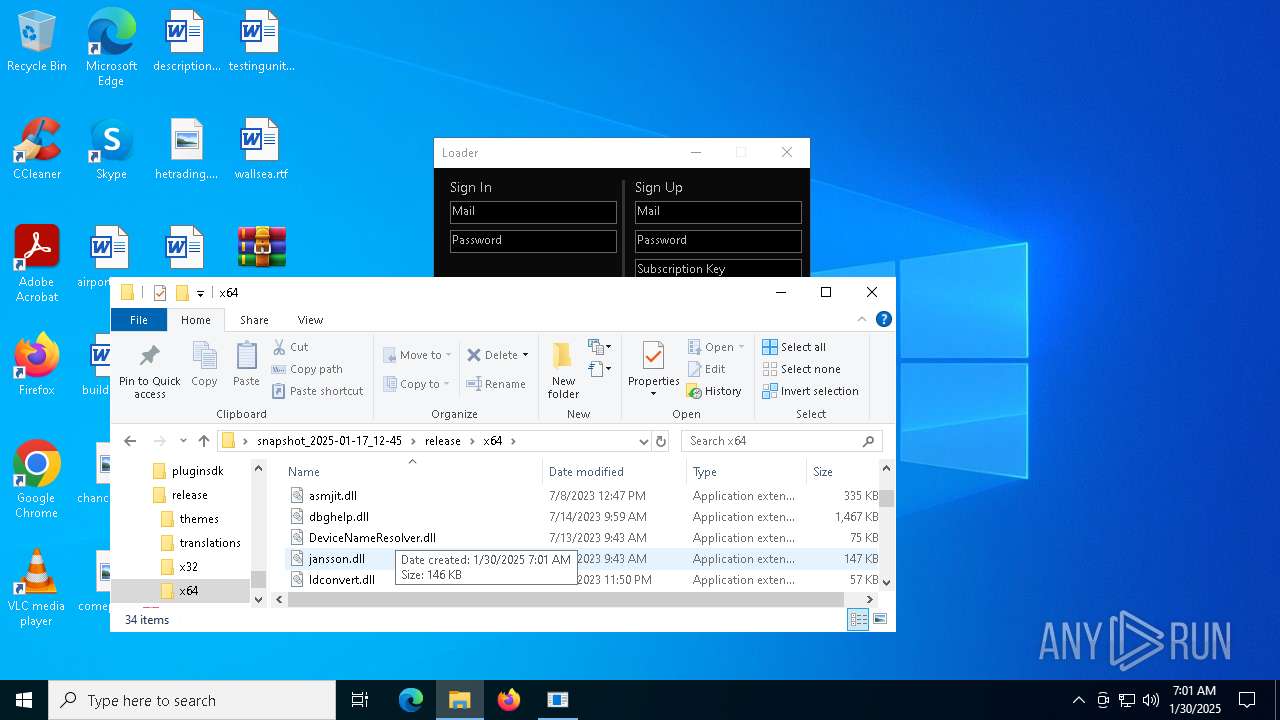Open the Delete dropdown arrow
This screenshot has height=720, width=1280.
(x=525, y=355)
